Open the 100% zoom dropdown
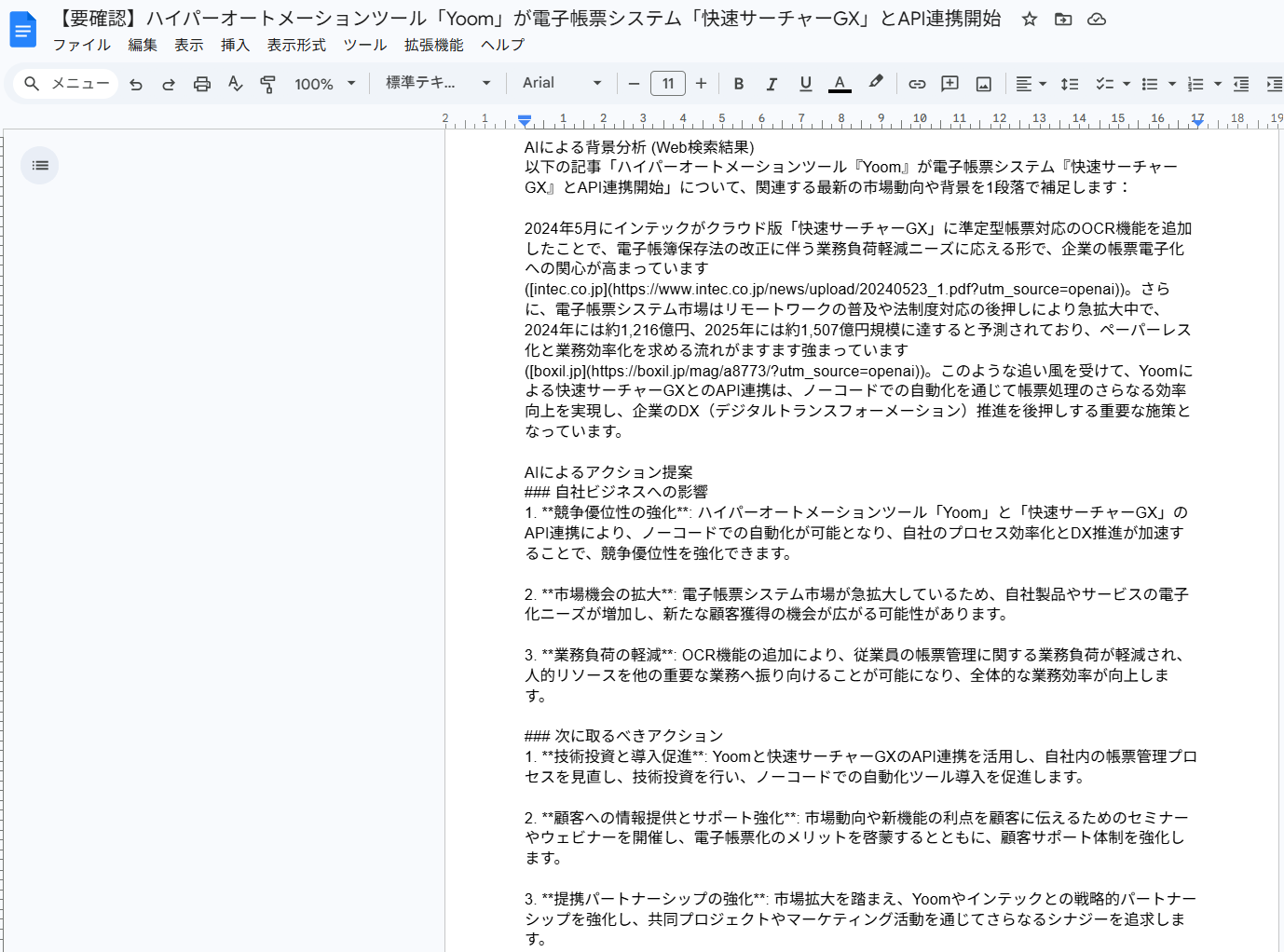 tap(324, 84)
